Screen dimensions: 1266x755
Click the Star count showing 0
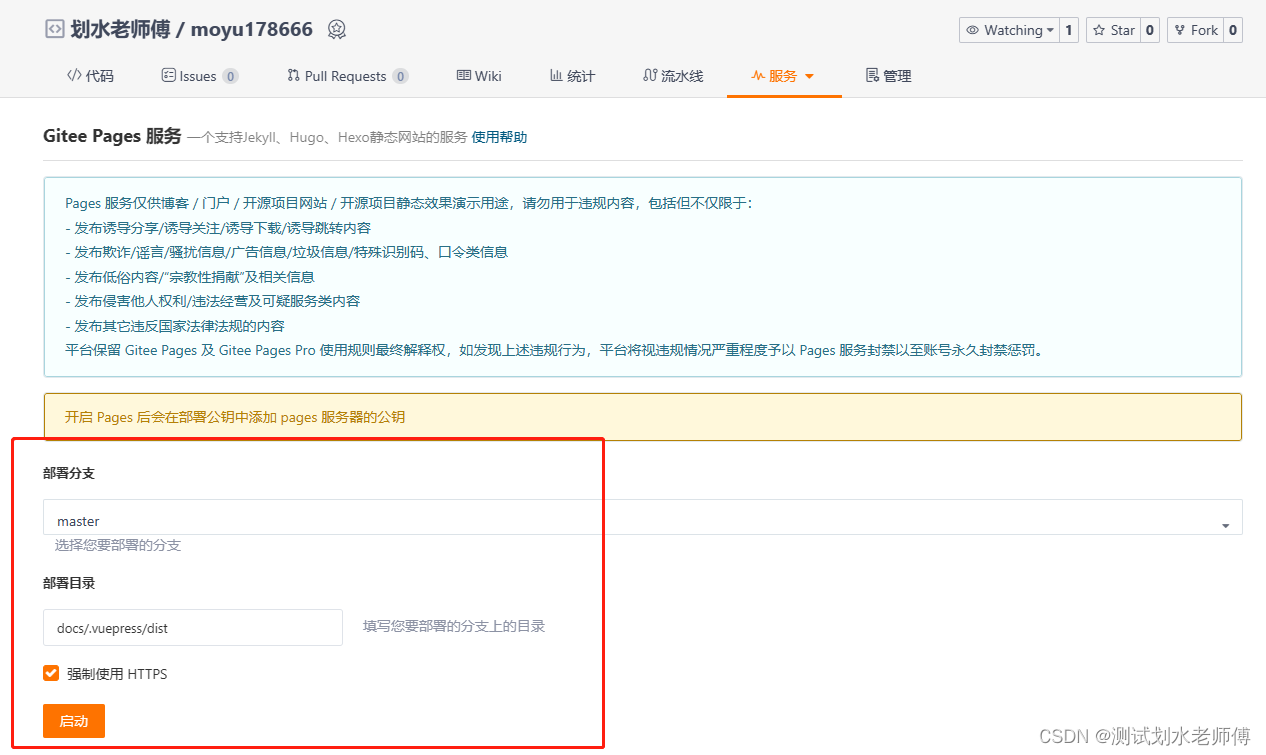pos(1149,30)
